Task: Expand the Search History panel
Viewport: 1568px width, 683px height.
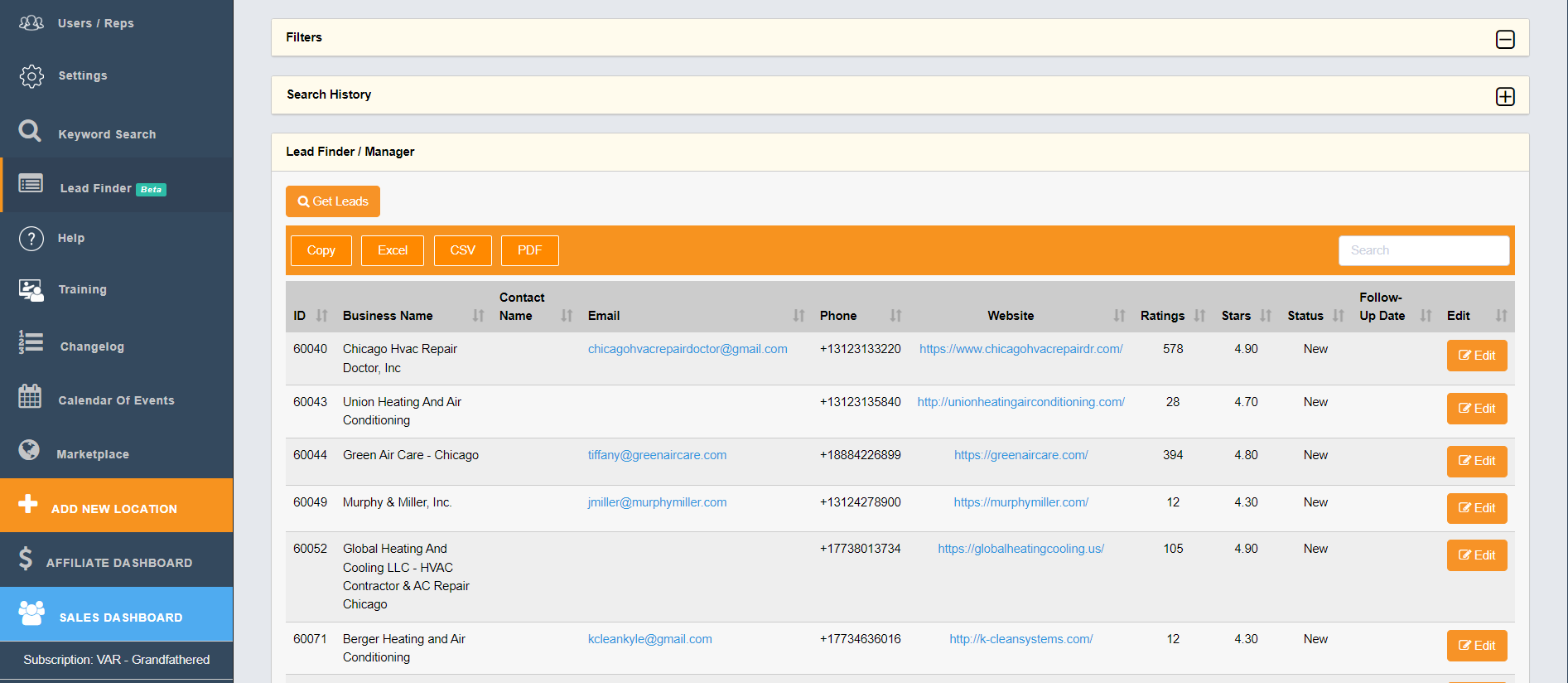Action: pos(1504,96)
